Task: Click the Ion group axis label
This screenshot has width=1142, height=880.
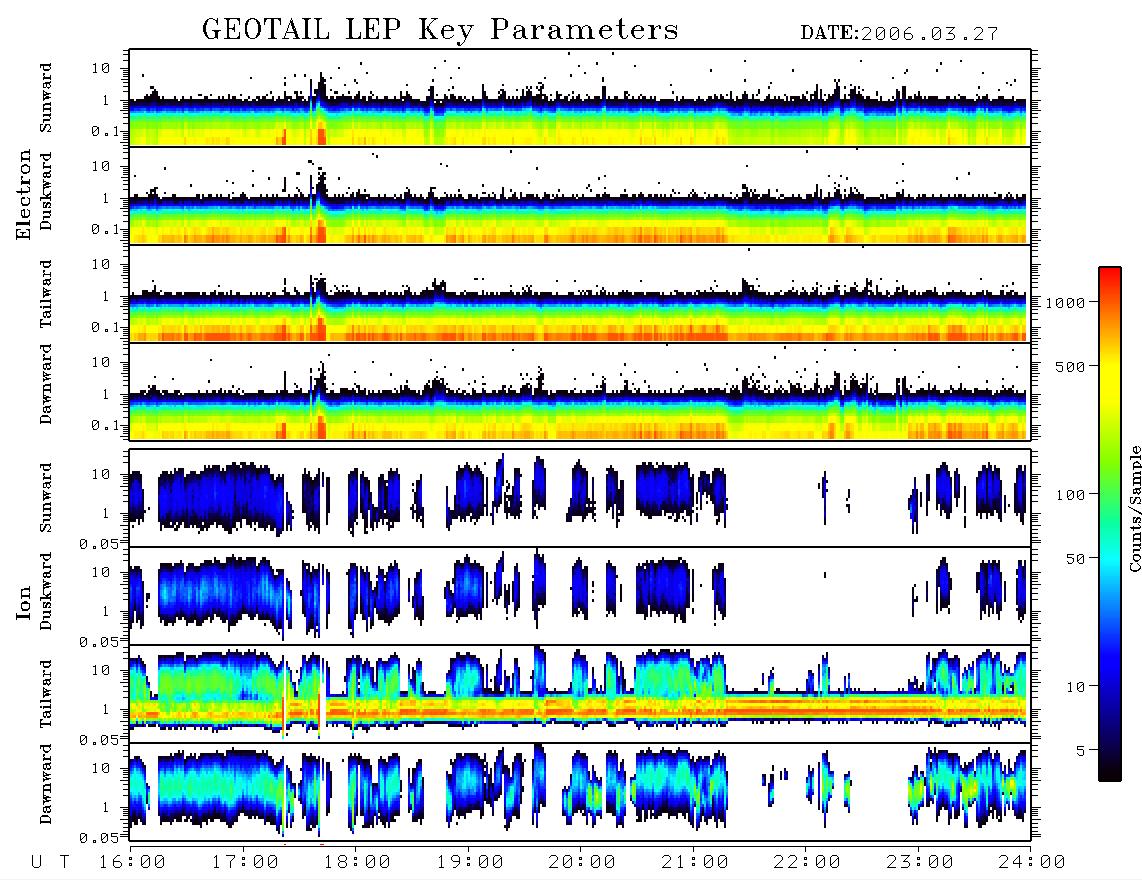Action: 23,602
